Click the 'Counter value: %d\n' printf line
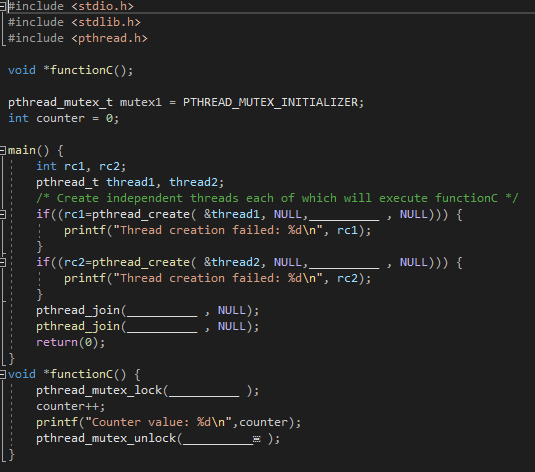The width and height of the screenshot is (535, 472). [x=169, y=423]
